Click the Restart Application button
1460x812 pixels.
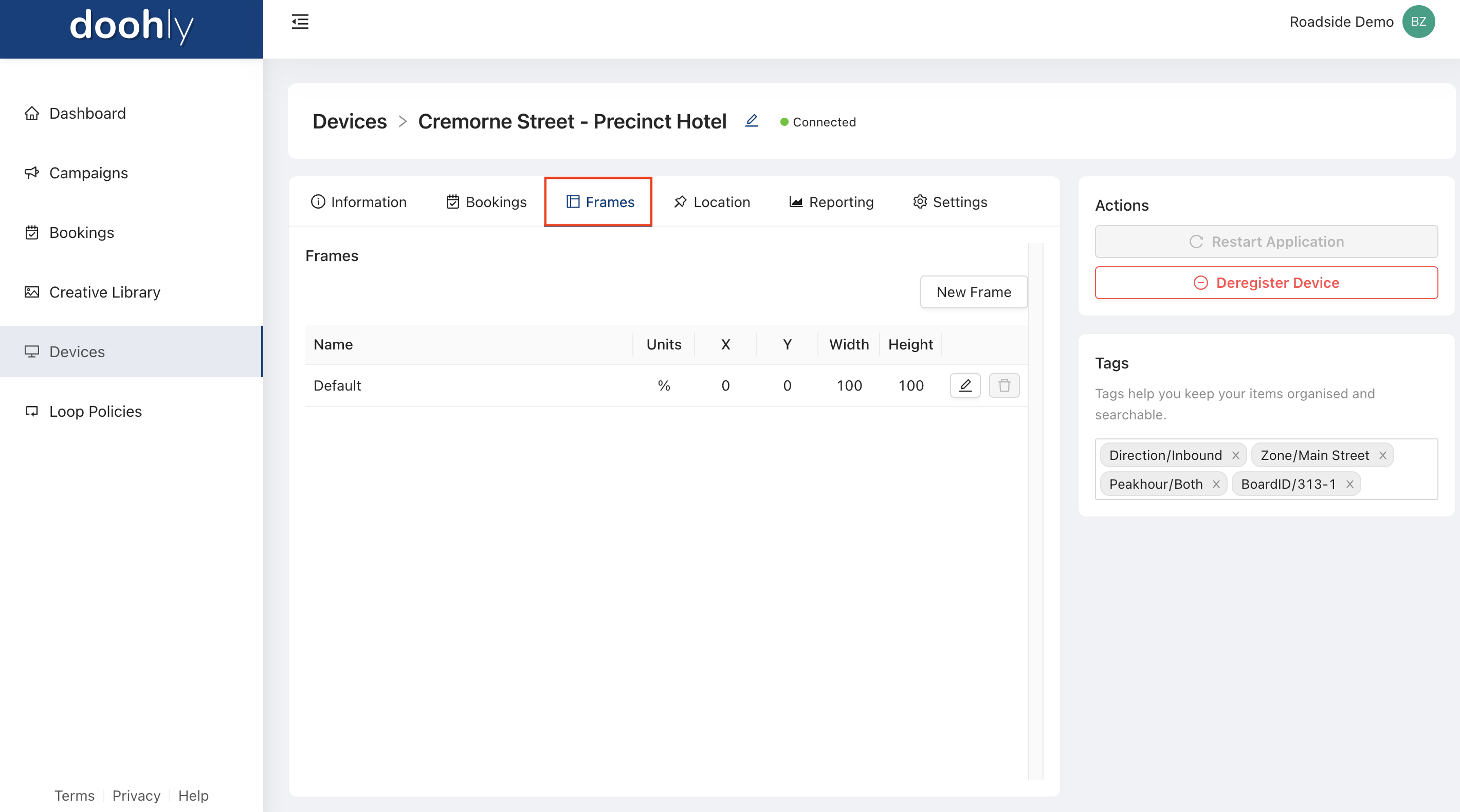1266,242
